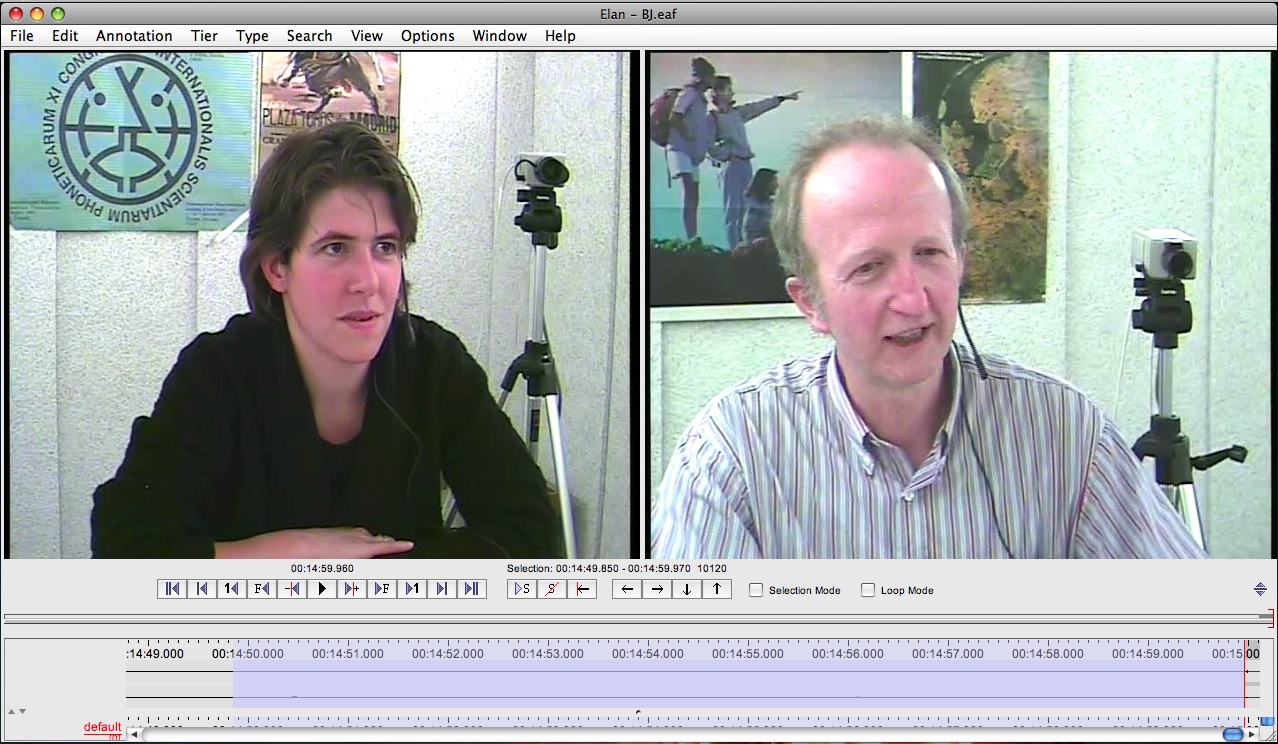The image size is (1278, 744).
Task: Turn on the Loop Mode checkbox
Action: click(868, 590)
